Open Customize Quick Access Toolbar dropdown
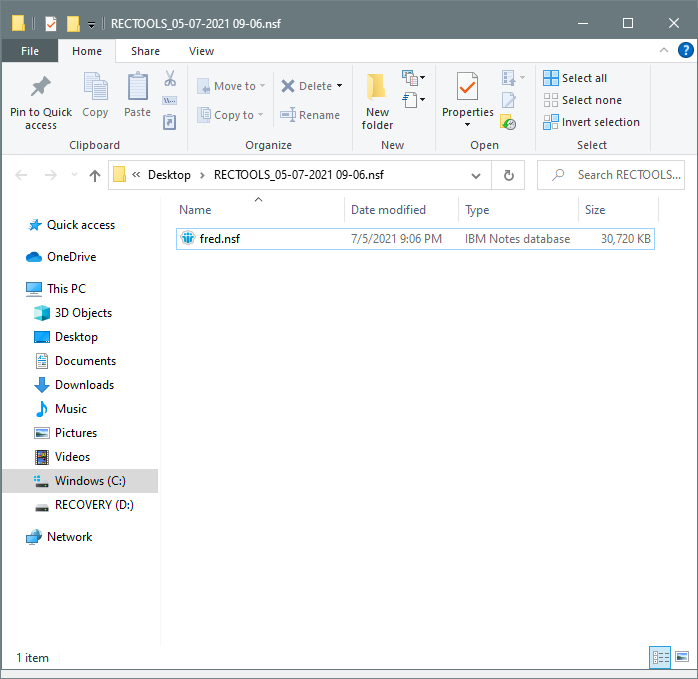Image resolution: width=698 pixels, height=679 pixels. click(x=91, y=25)
